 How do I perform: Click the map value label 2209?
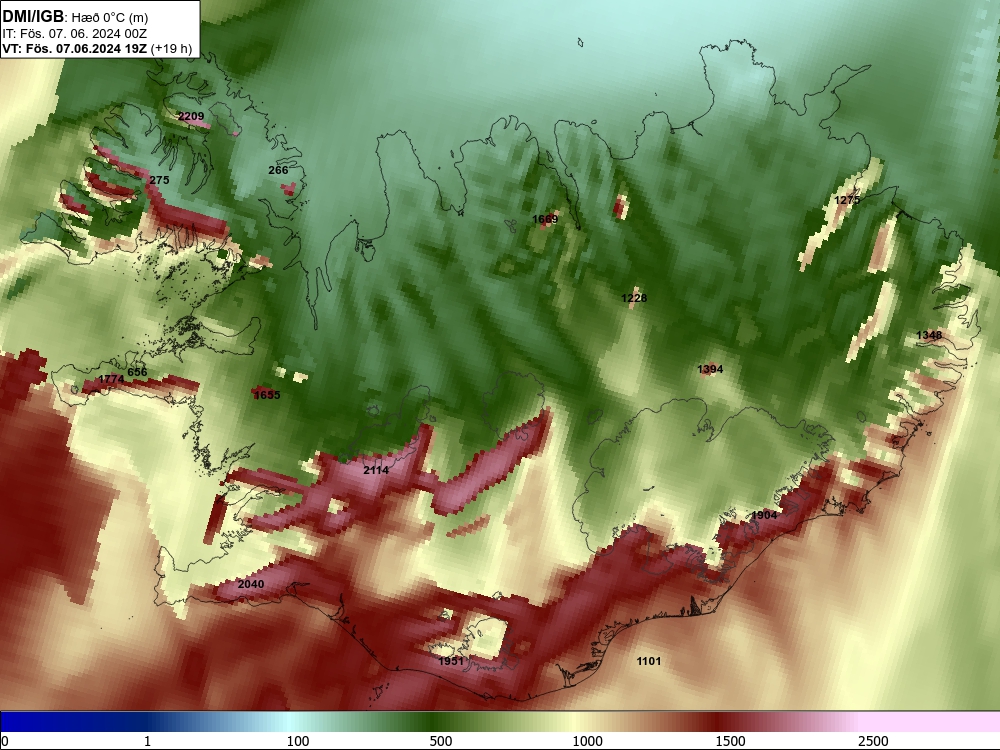(x=191, y=116)
